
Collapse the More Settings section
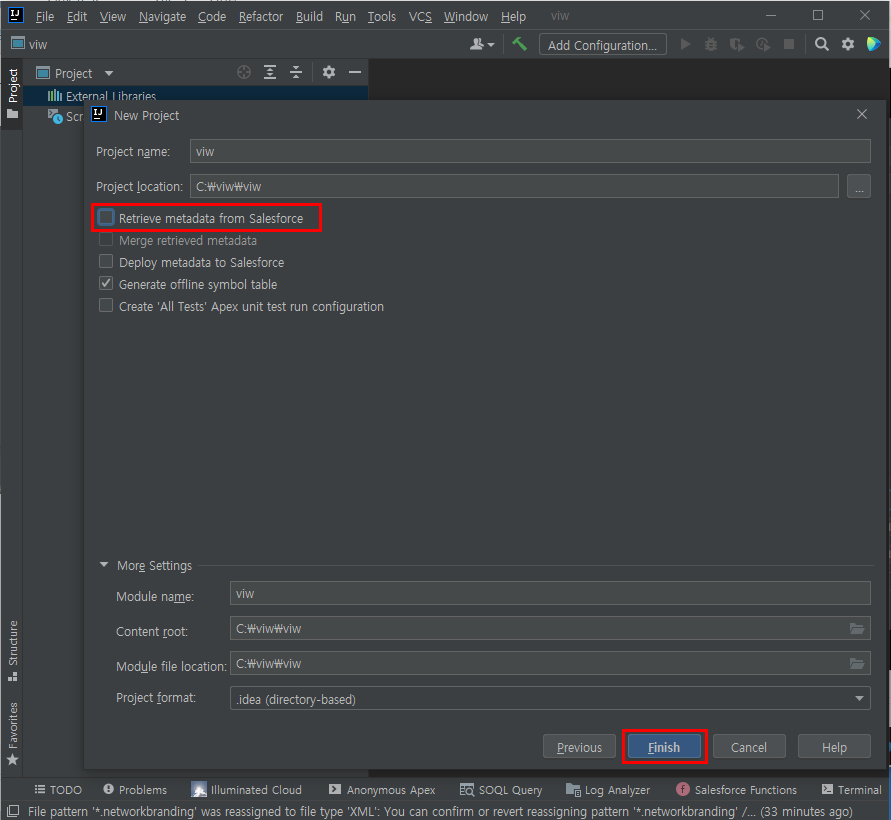click(x=104, y=565)
